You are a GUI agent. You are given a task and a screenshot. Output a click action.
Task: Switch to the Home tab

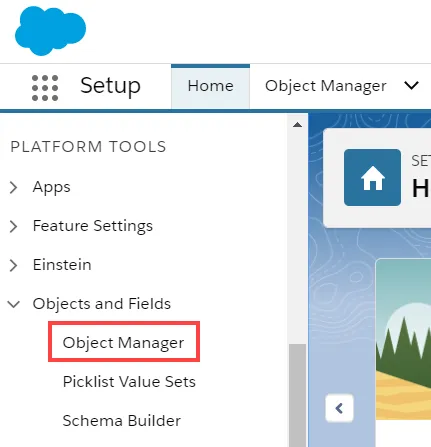(x=210, y=86)
